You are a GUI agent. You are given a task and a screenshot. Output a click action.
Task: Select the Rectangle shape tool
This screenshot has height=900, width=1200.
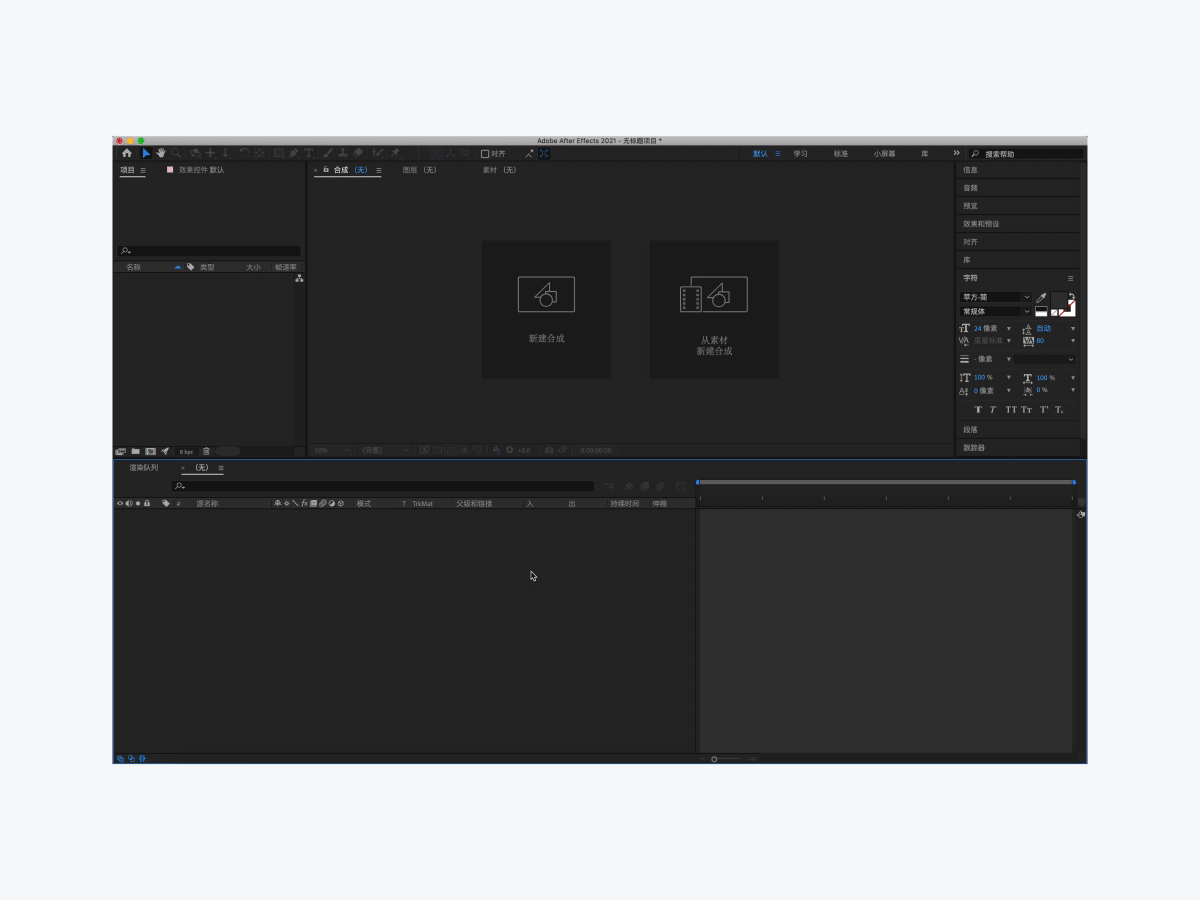(278, 153)
